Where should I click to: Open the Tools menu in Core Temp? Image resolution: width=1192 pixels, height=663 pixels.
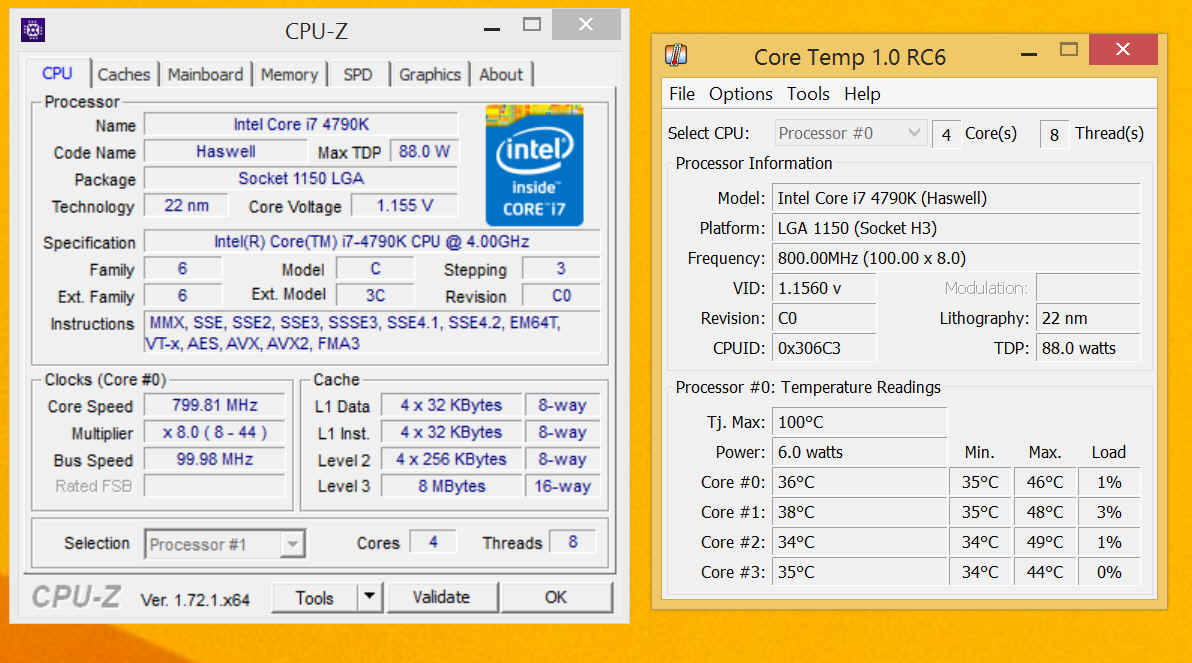click(807, 94)
